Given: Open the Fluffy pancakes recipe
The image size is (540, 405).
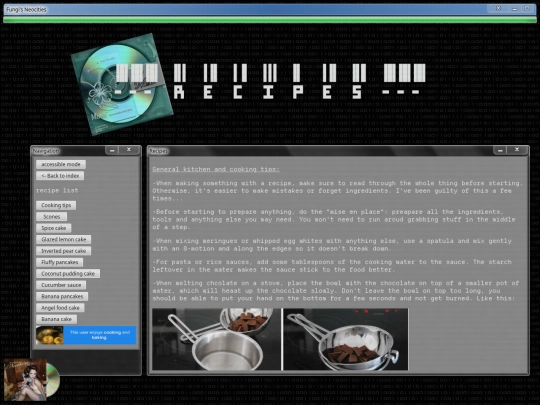Looking at the screenshot, I should click(60, 262).
